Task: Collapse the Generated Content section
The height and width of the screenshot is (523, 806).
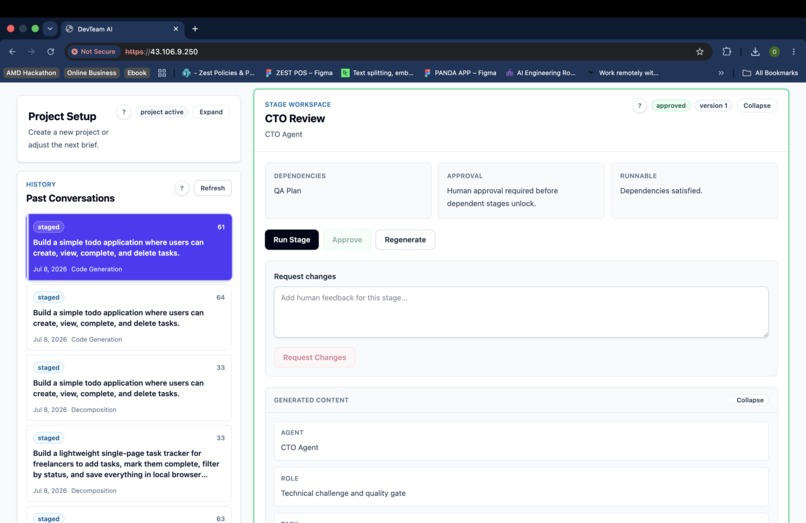Action: tap(749, 400)
